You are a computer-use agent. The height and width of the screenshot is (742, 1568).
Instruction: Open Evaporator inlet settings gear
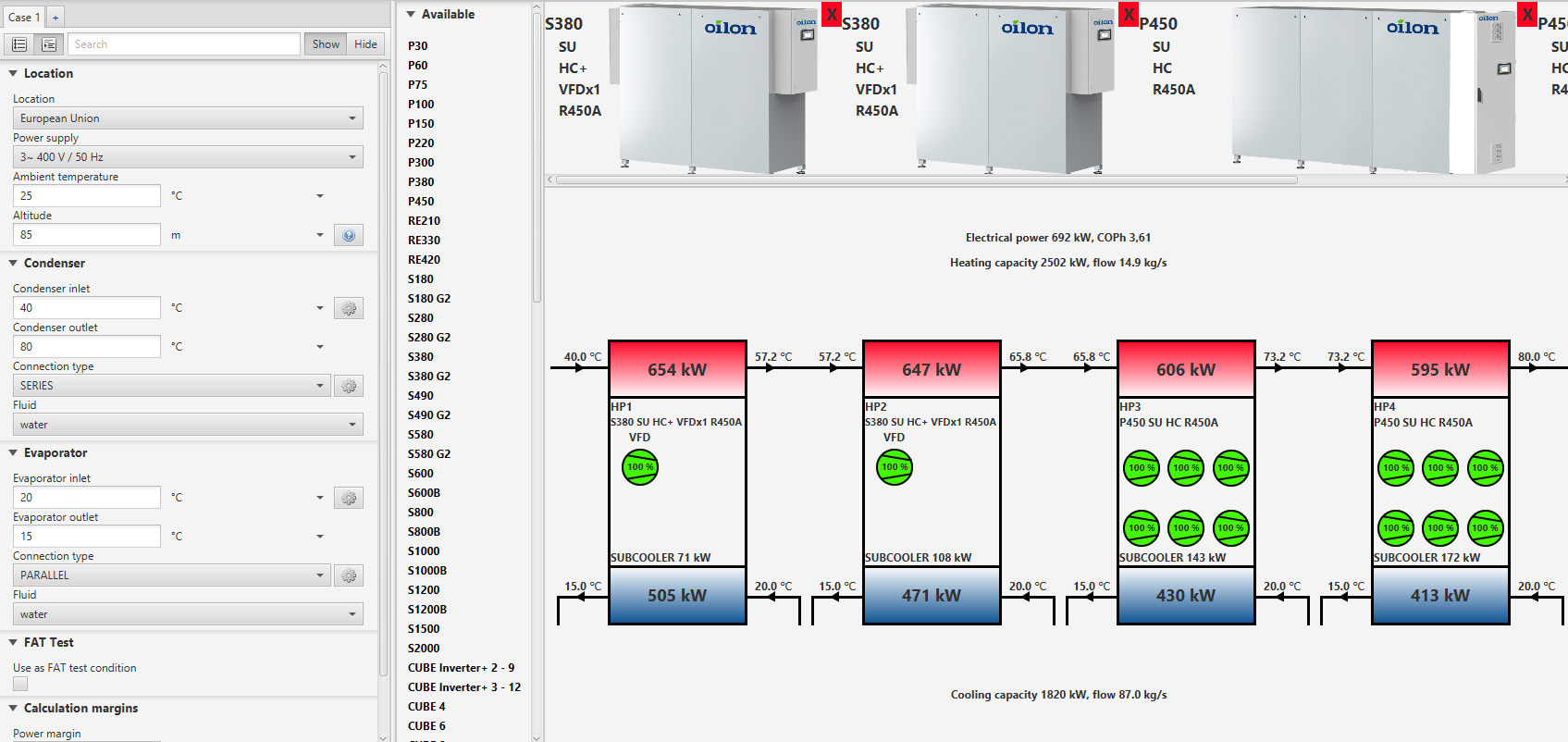[349, 498]
